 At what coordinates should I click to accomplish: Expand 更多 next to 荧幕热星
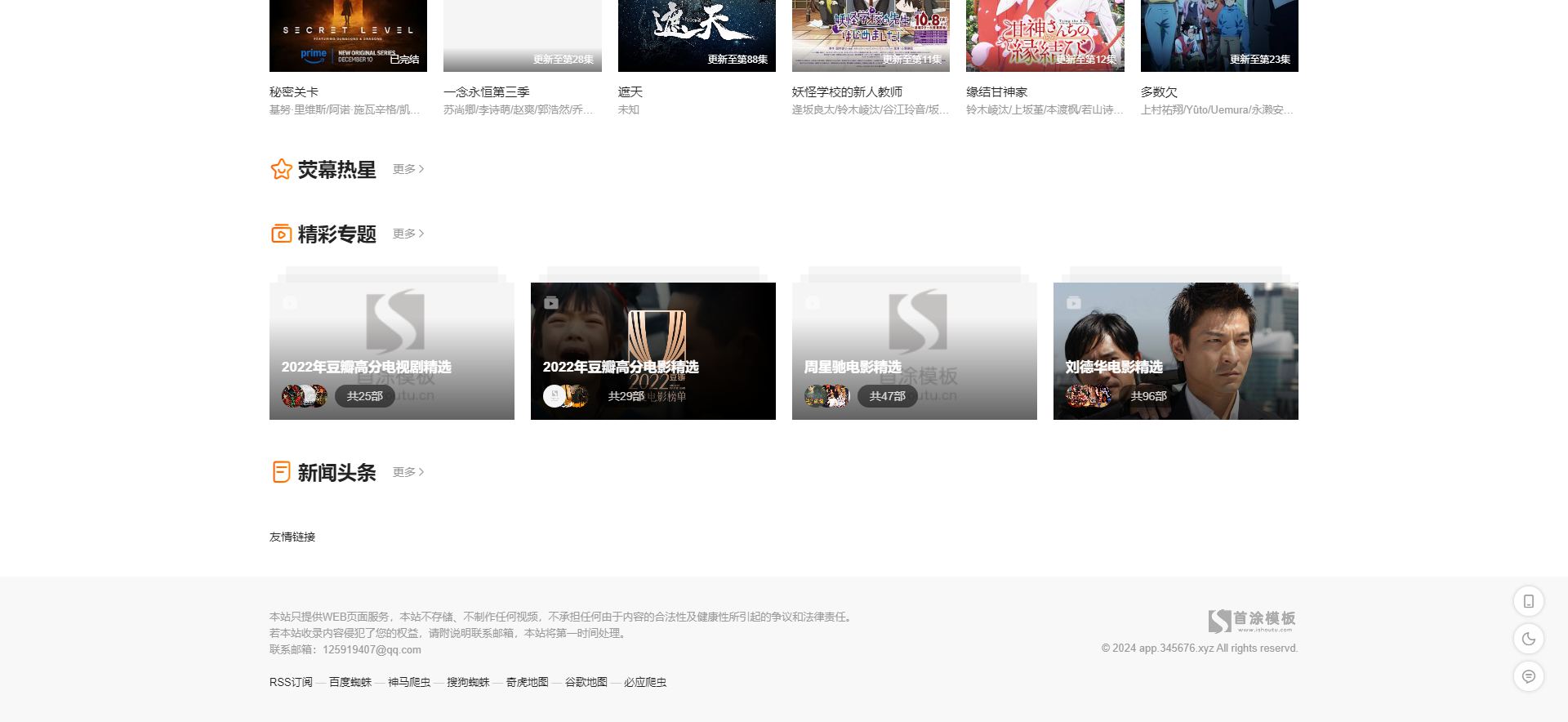[408, 169]
